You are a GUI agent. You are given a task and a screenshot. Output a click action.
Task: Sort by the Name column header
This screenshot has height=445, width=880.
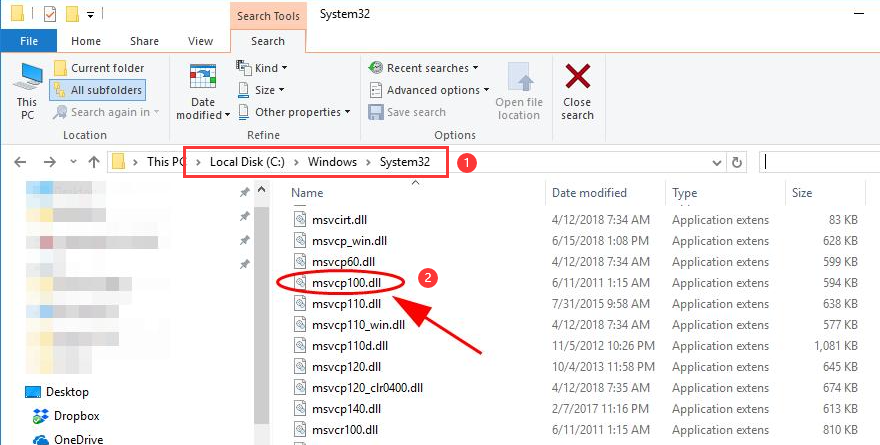[x=307, y=192]
